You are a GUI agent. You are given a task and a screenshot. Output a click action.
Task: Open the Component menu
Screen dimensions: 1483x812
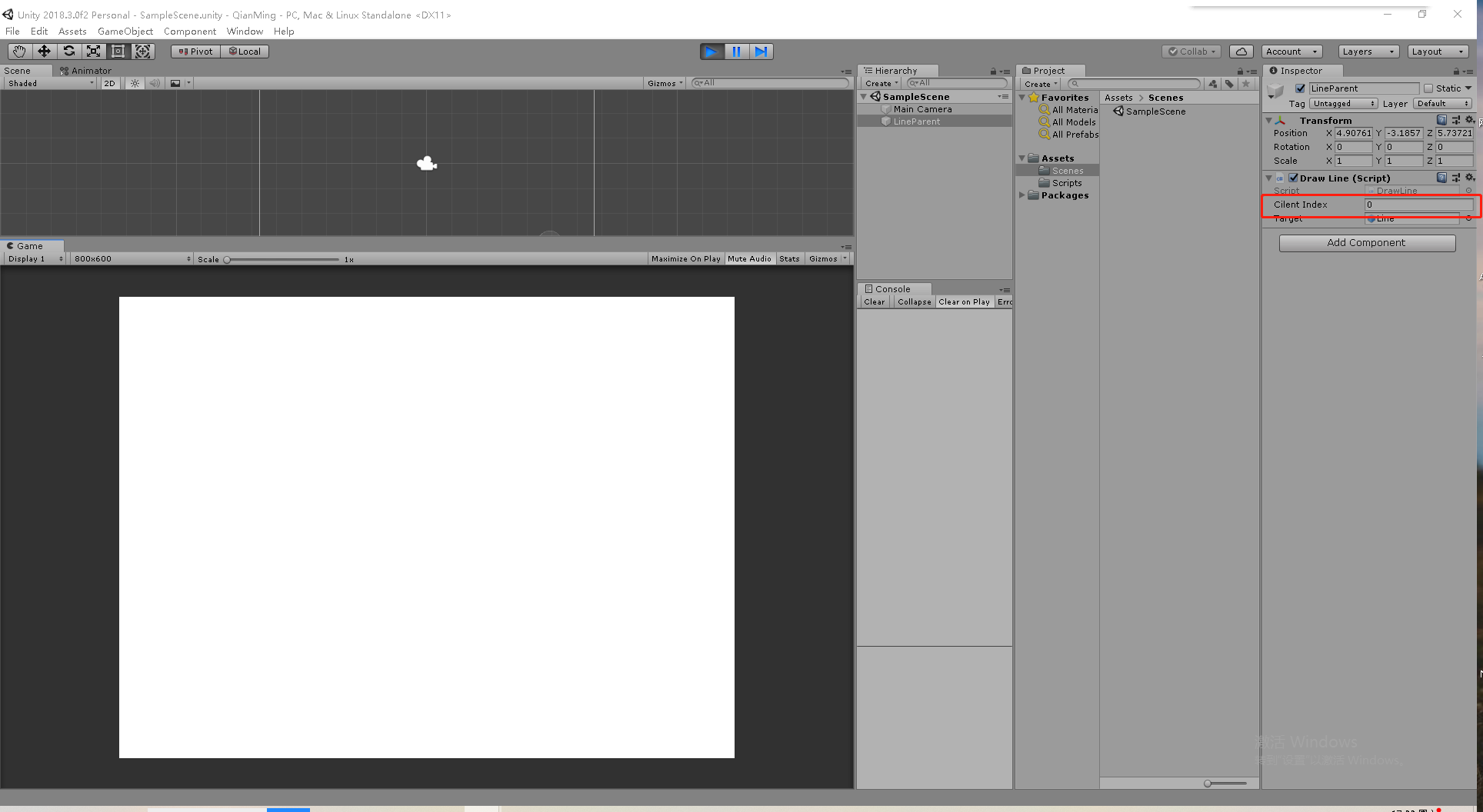point(190,32)
